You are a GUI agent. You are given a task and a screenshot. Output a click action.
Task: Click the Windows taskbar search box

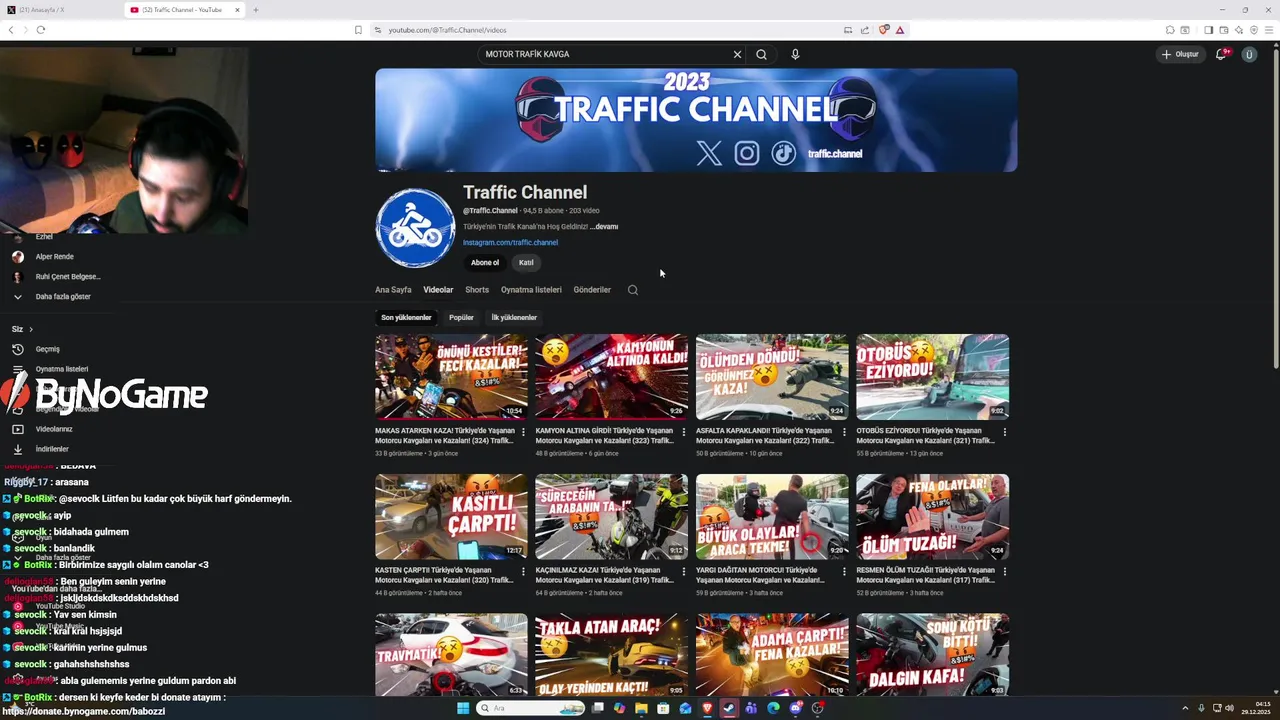click(530, 708)
